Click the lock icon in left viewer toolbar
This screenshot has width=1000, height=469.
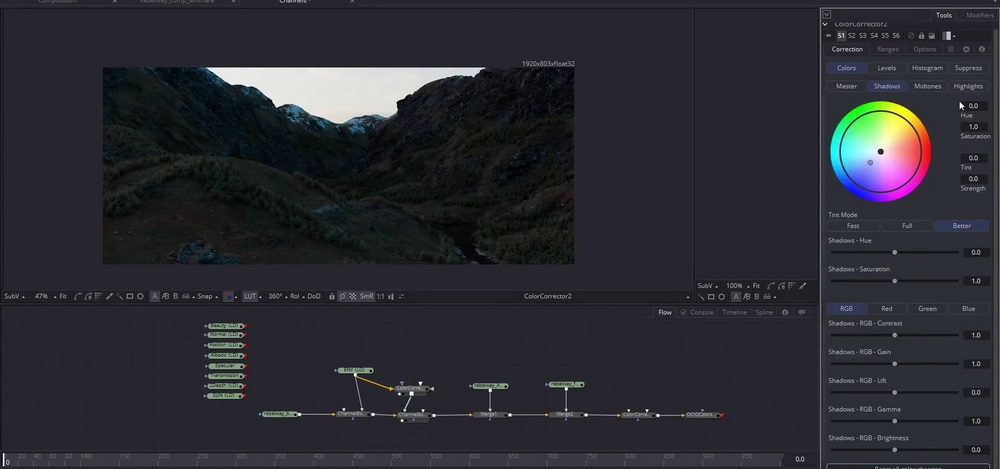pyautogui.click(x=332, y=296)
